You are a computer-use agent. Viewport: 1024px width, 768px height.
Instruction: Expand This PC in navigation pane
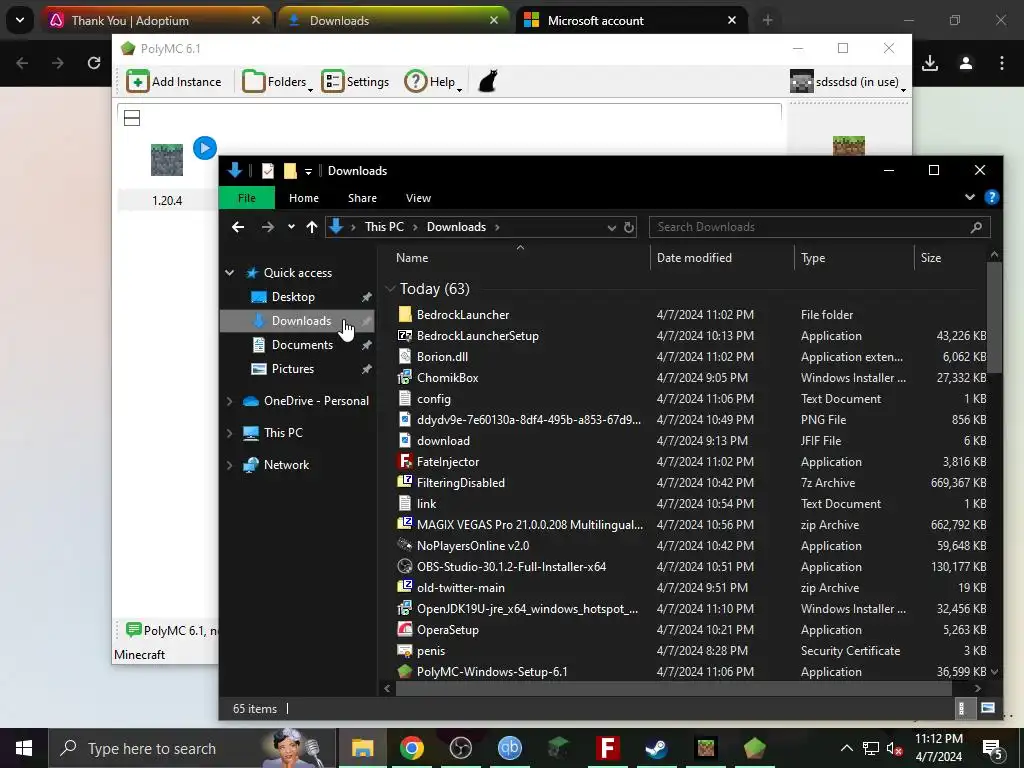click(230, 433)
